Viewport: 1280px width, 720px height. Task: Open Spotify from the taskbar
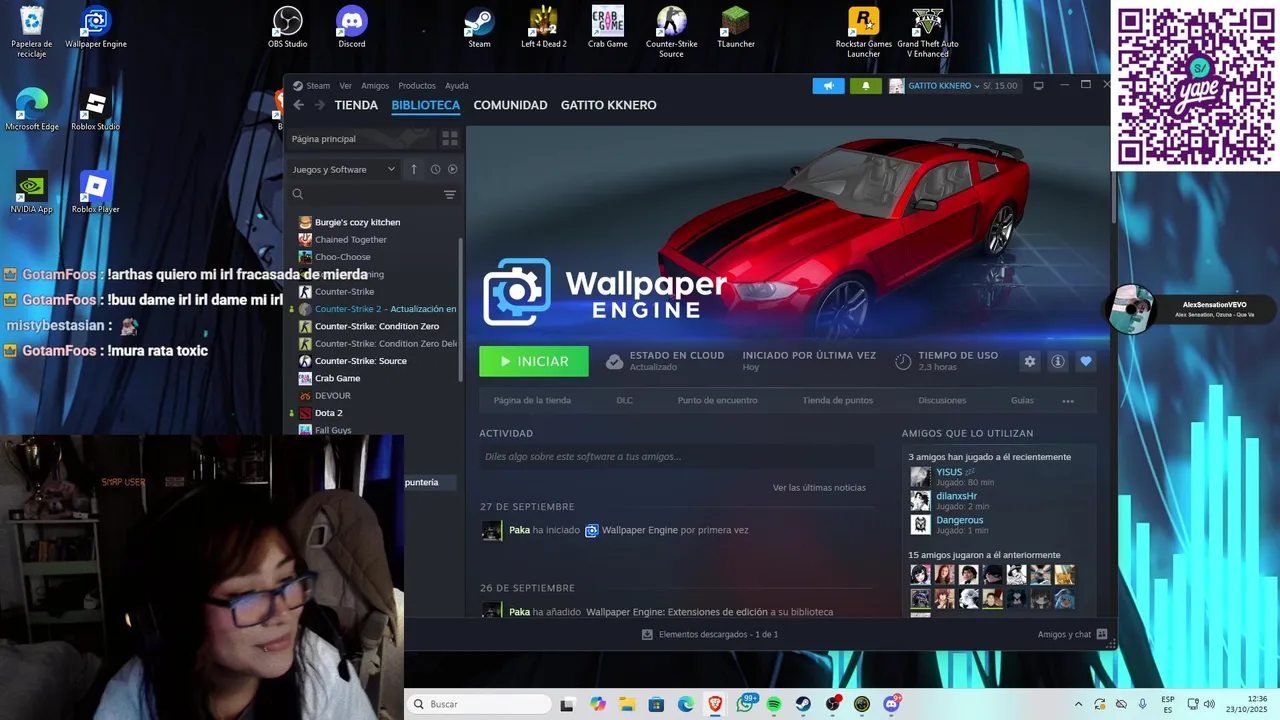tap(774, 704)
